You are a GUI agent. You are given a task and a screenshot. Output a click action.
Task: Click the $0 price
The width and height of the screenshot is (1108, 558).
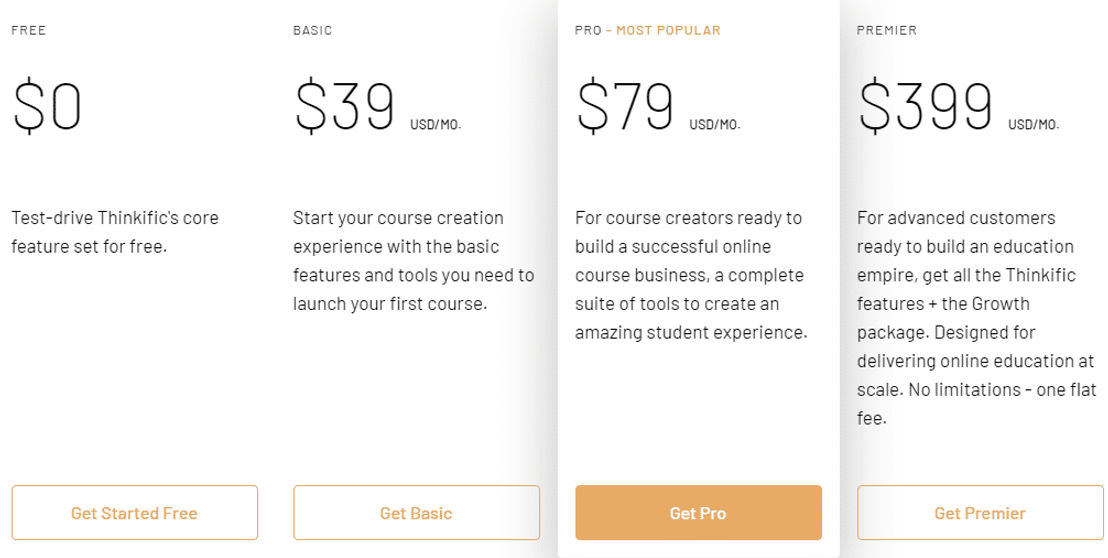[47, 107]
